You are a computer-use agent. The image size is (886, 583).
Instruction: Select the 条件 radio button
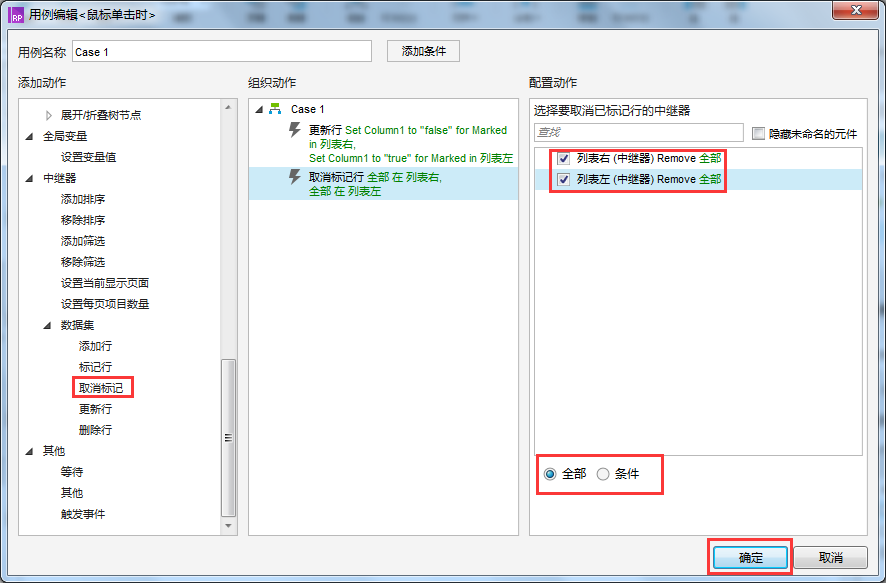603,474
